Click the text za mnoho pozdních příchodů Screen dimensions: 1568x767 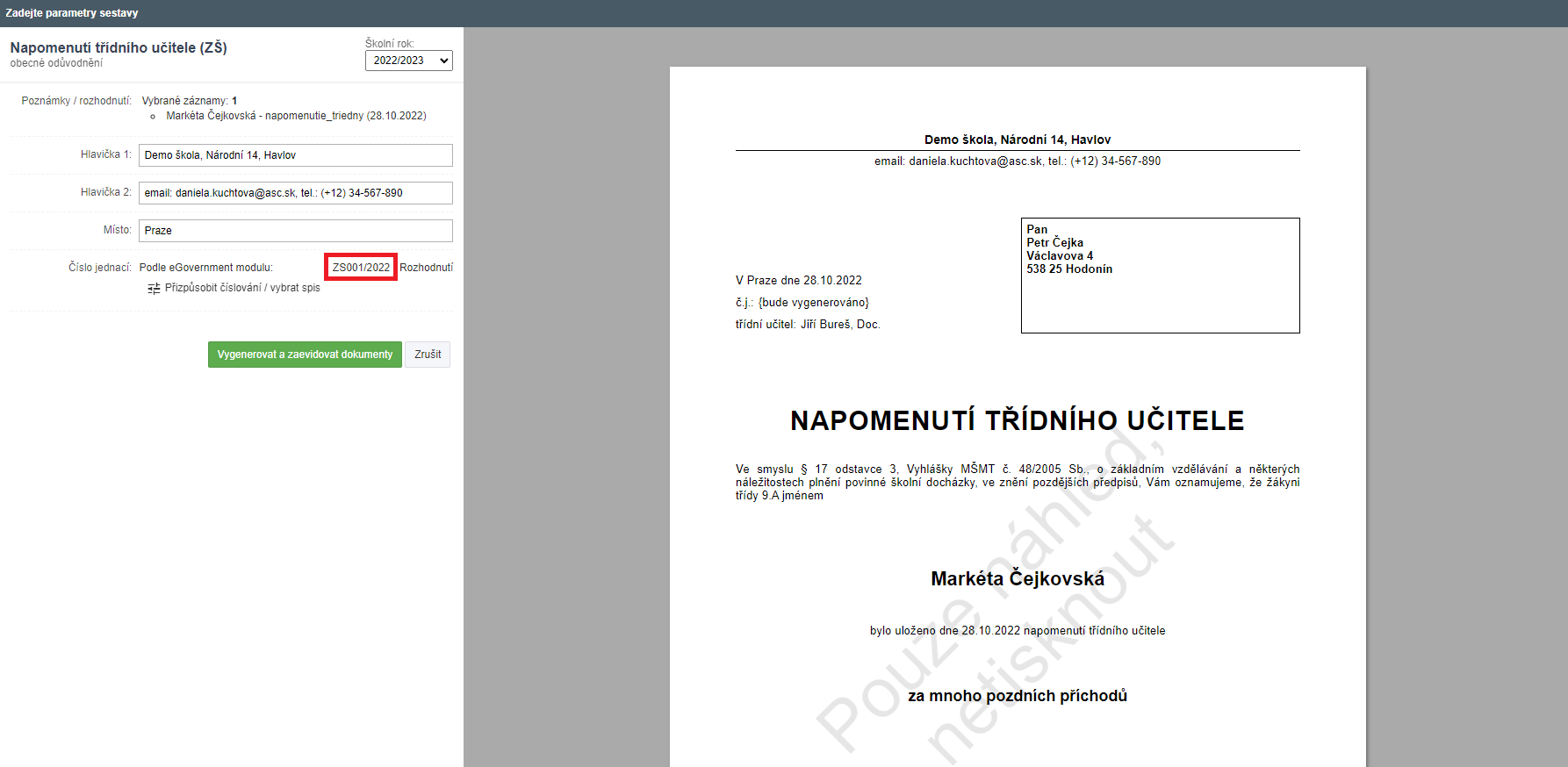pos(1018,696)
